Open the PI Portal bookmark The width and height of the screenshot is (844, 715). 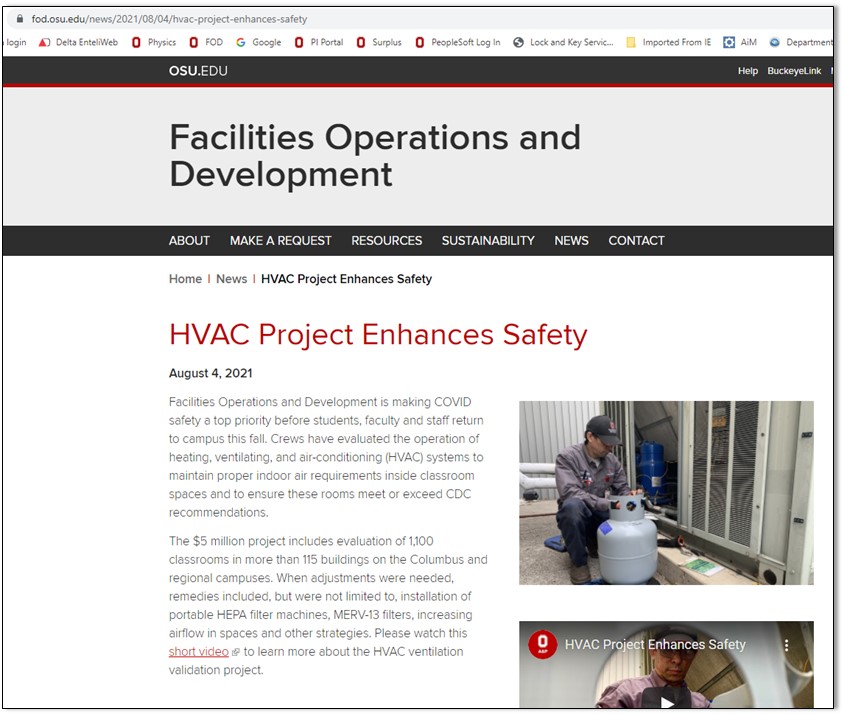319,42
